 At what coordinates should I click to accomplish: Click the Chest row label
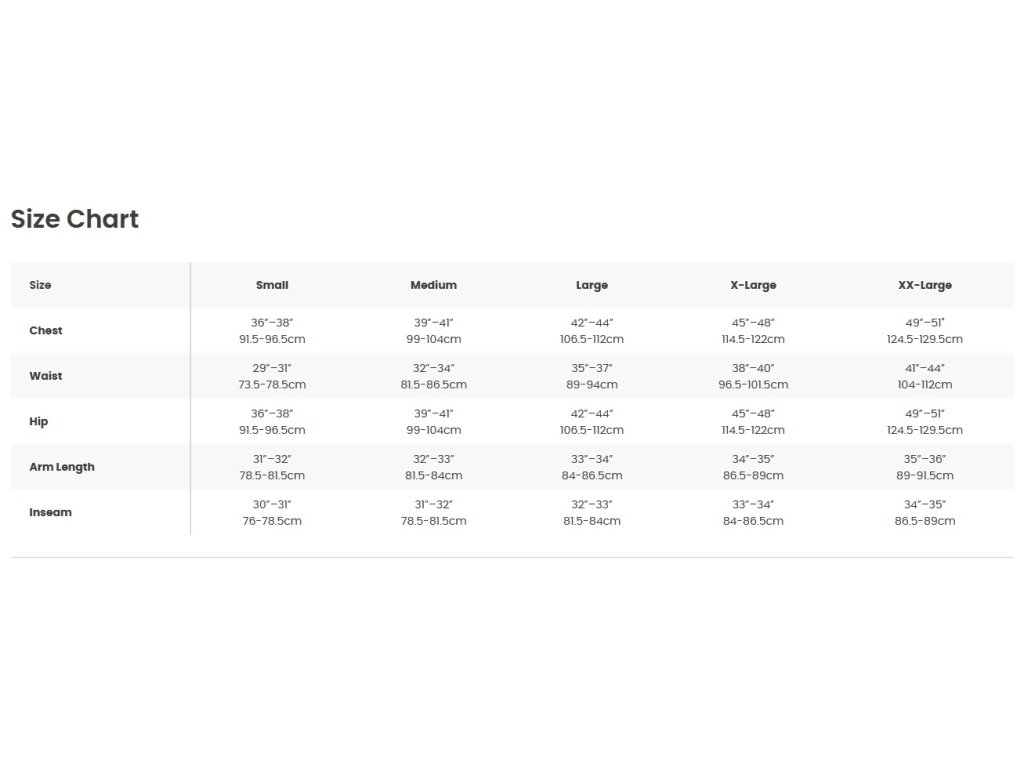tap(46, 330)
